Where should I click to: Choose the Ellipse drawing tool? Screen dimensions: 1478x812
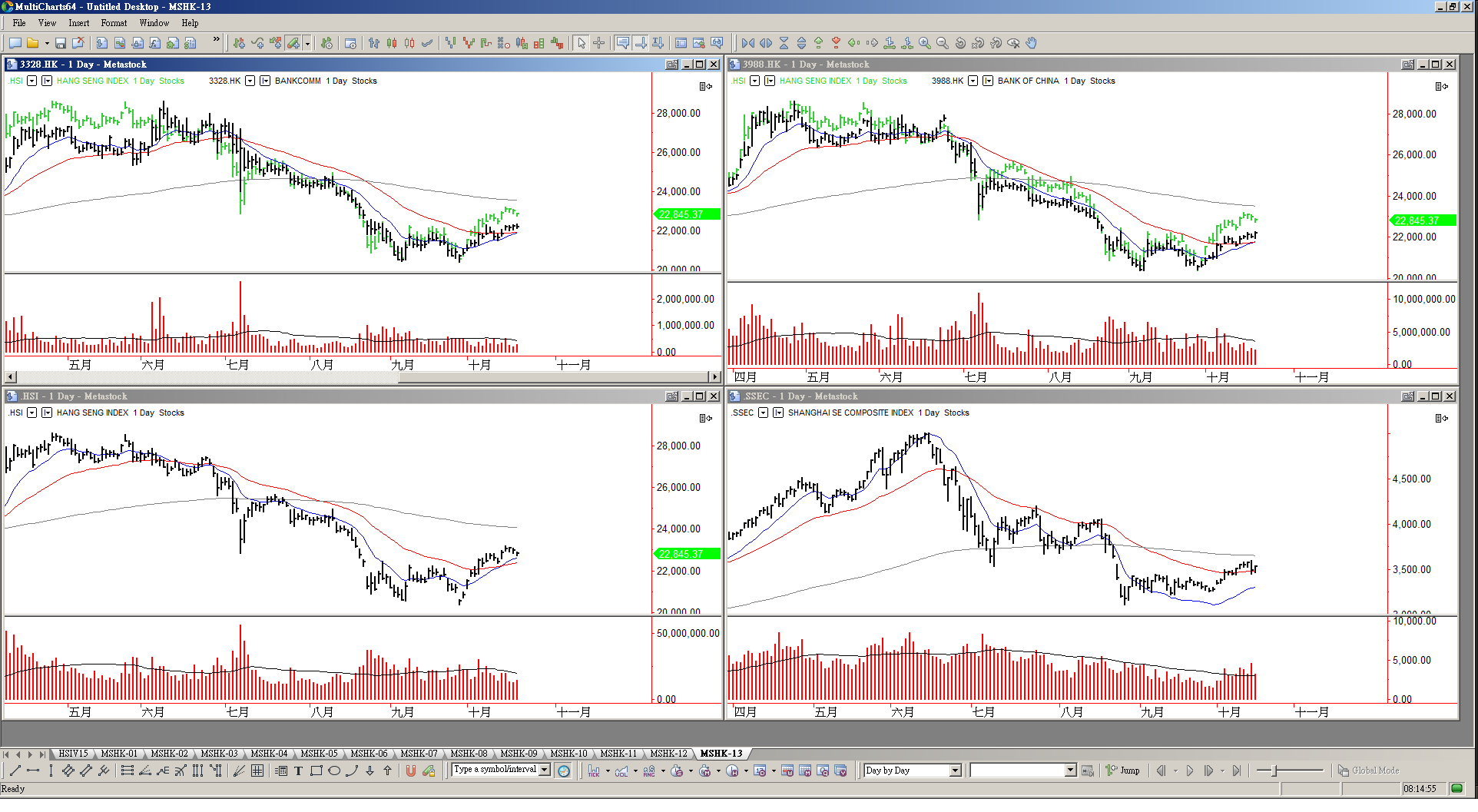(334, 771)
